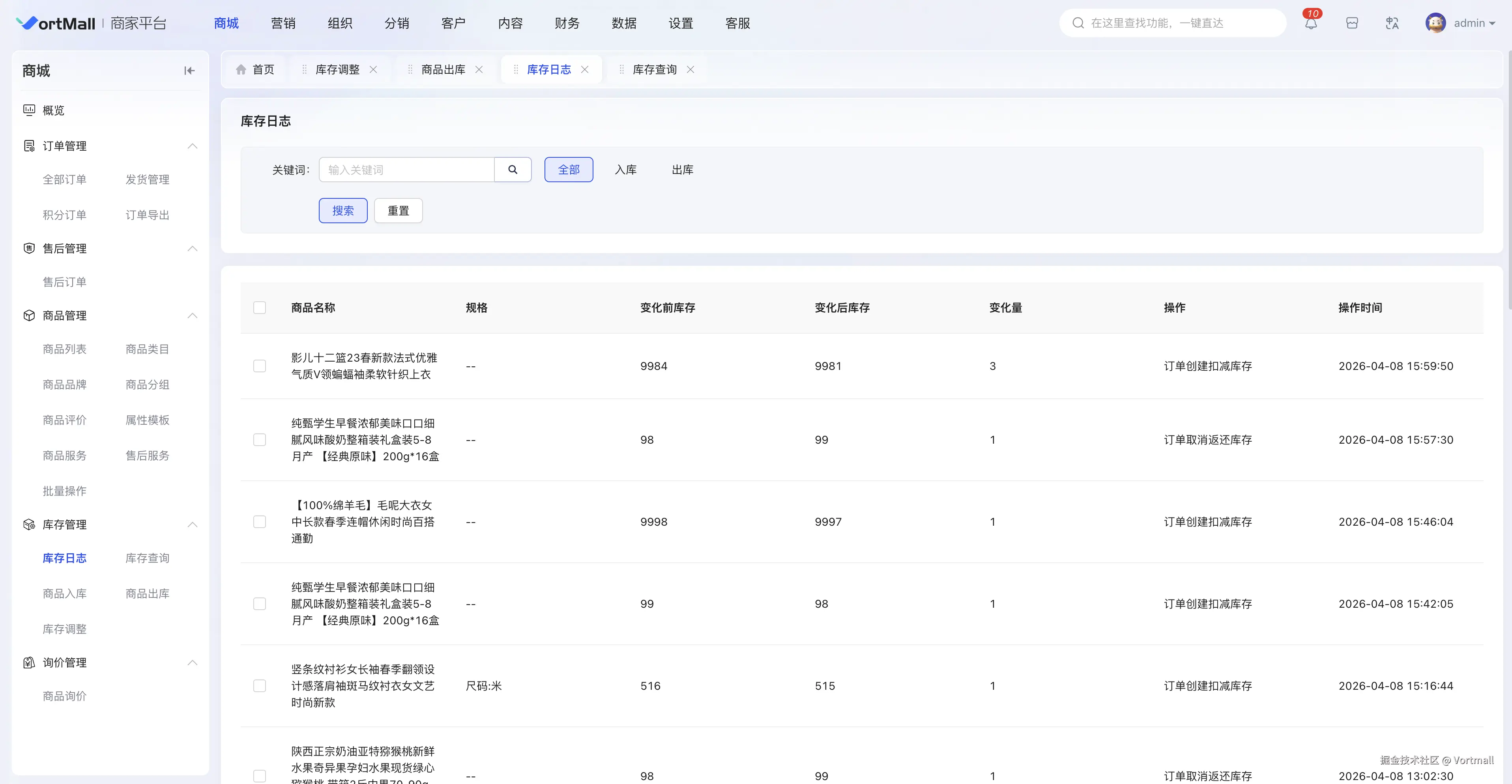Screen dimensions: 1512x784
Task: Click the keyword search magnifier icon
Action: point(513,170)
